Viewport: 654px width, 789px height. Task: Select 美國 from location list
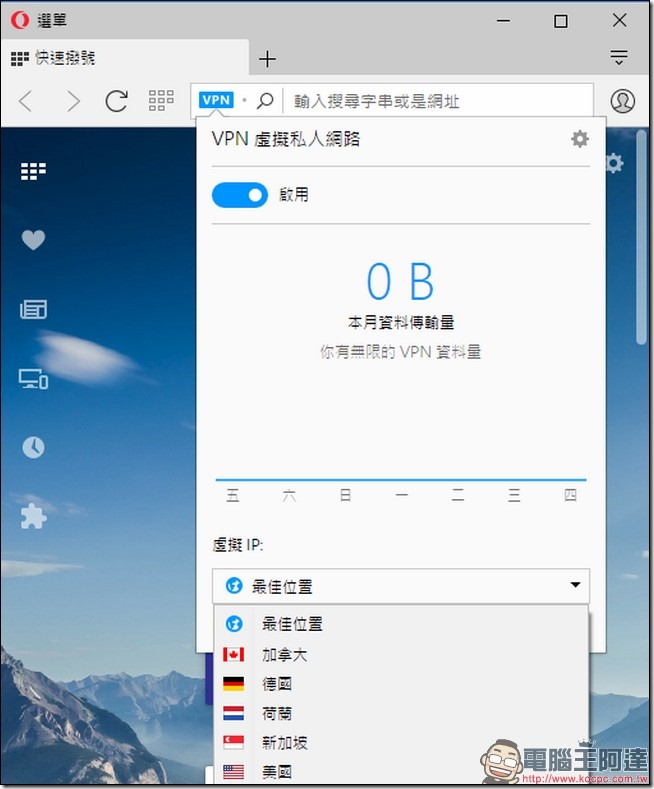point(401,771)
